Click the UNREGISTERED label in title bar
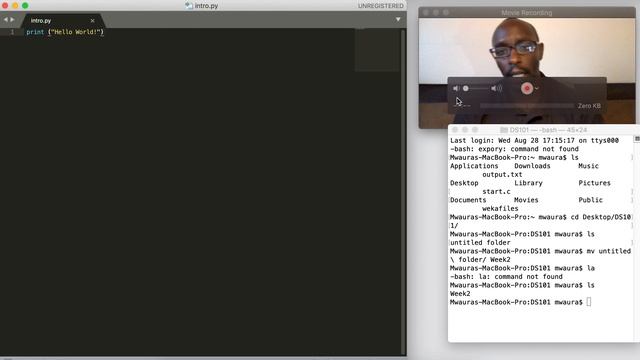Screen dimensions: 640x360 point(380,6)
